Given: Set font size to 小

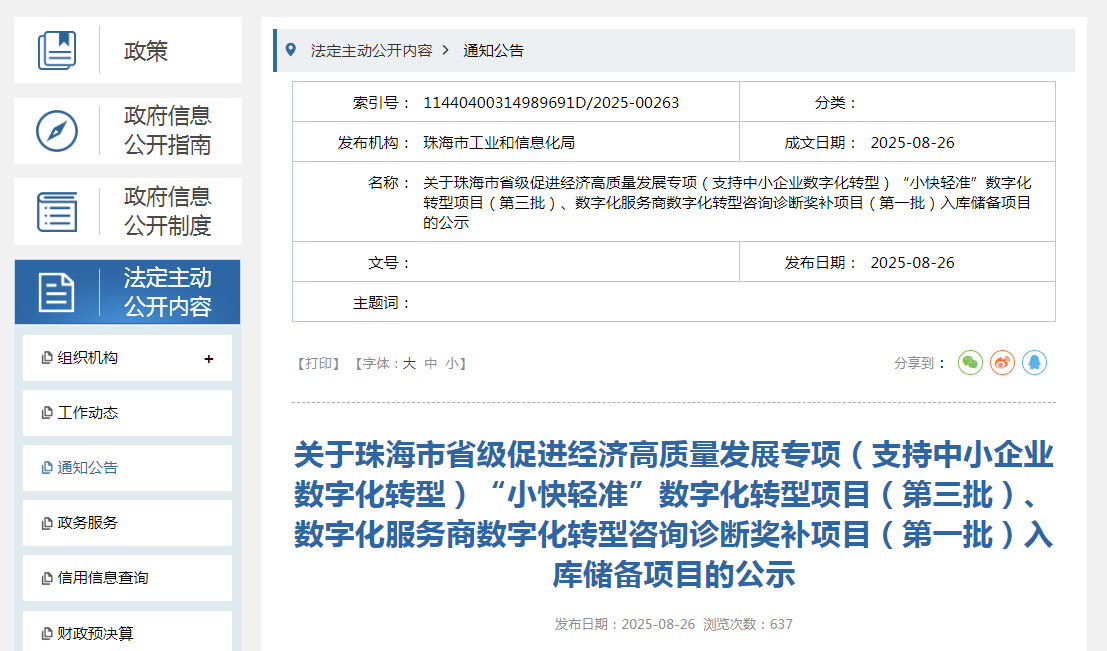Looking at the screenshot, I should click(x=453, y=364).
